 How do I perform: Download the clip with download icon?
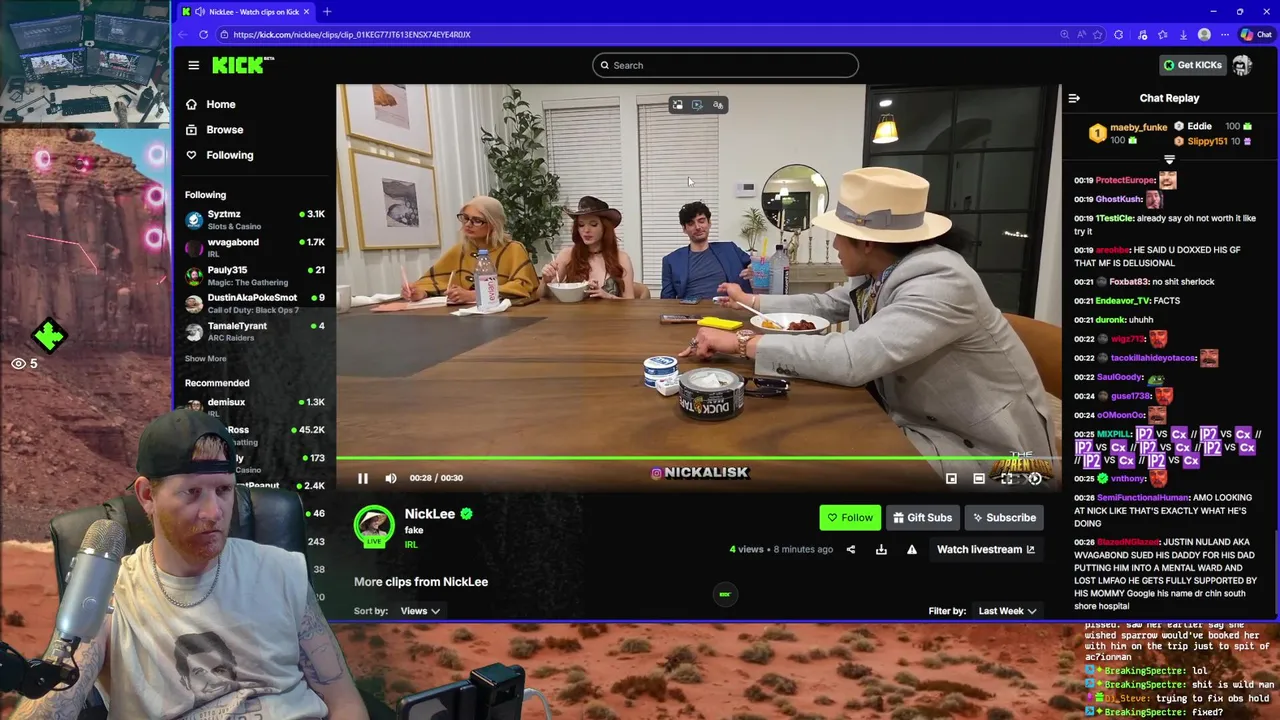881,549
